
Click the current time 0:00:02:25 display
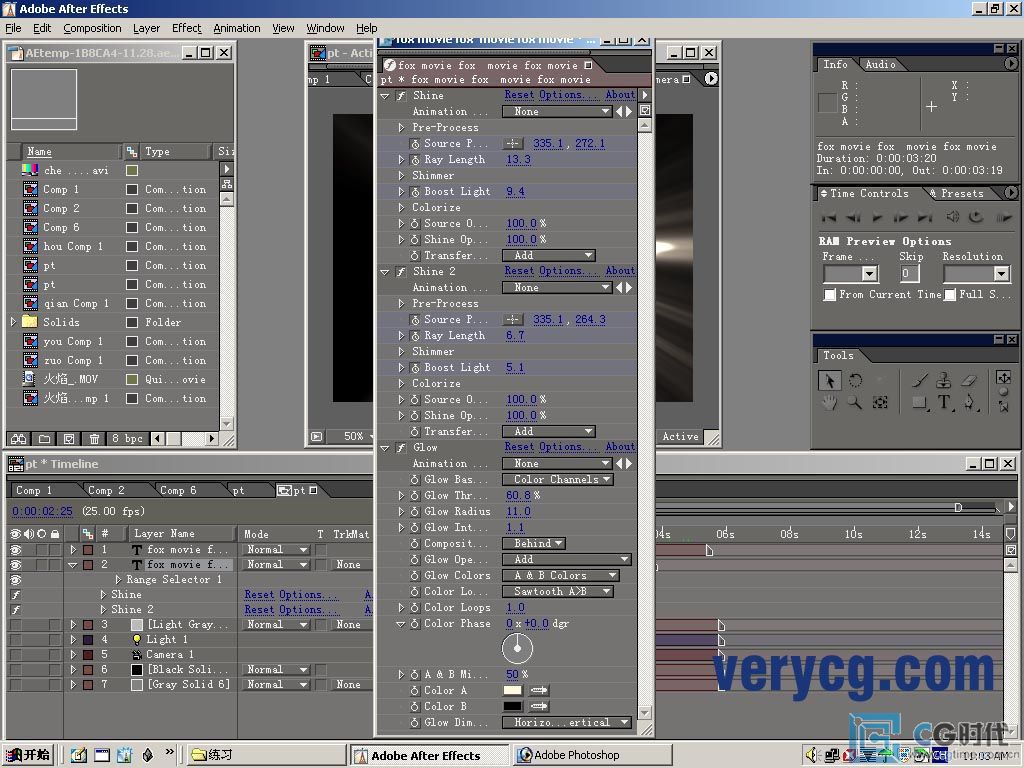pyautogui.click(x=42, y=511)
